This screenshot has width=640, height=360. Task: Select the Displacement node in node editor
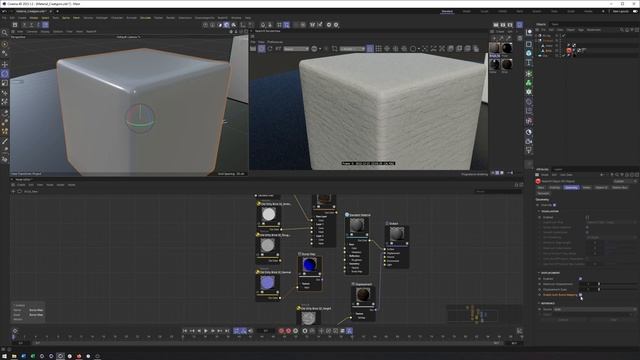363,302
